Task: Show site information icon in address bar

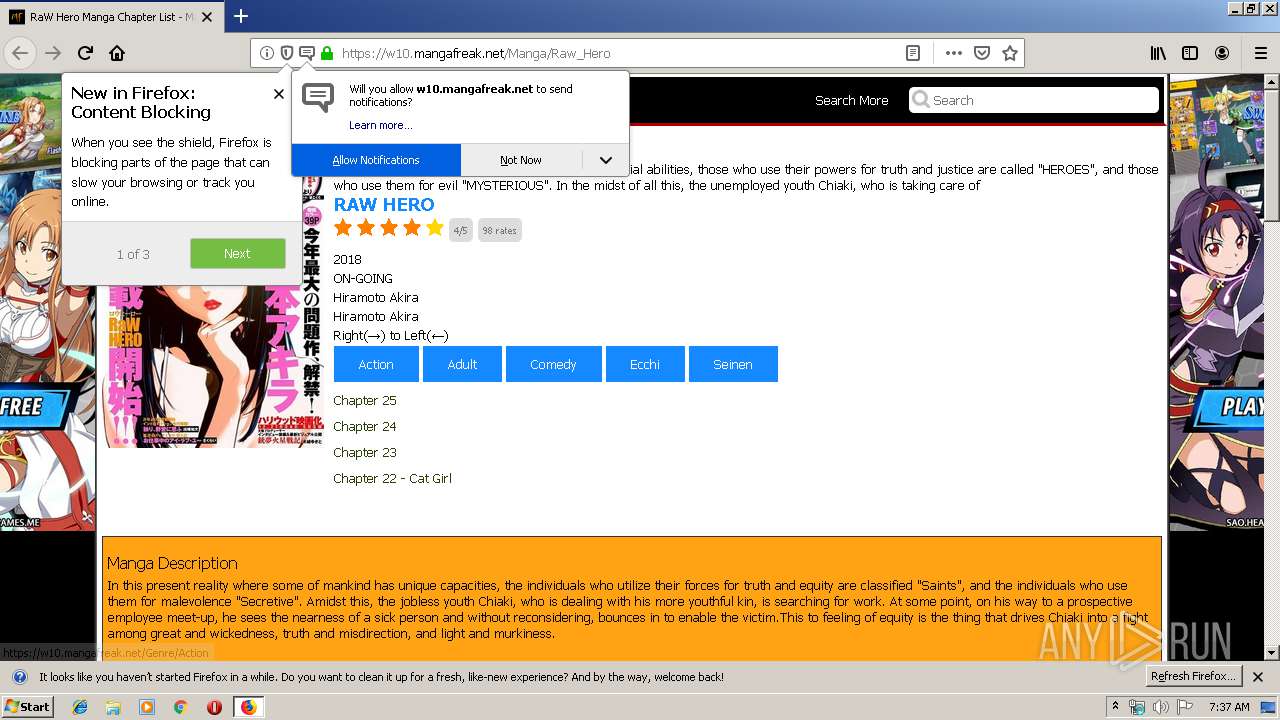Action: [267, 53]
